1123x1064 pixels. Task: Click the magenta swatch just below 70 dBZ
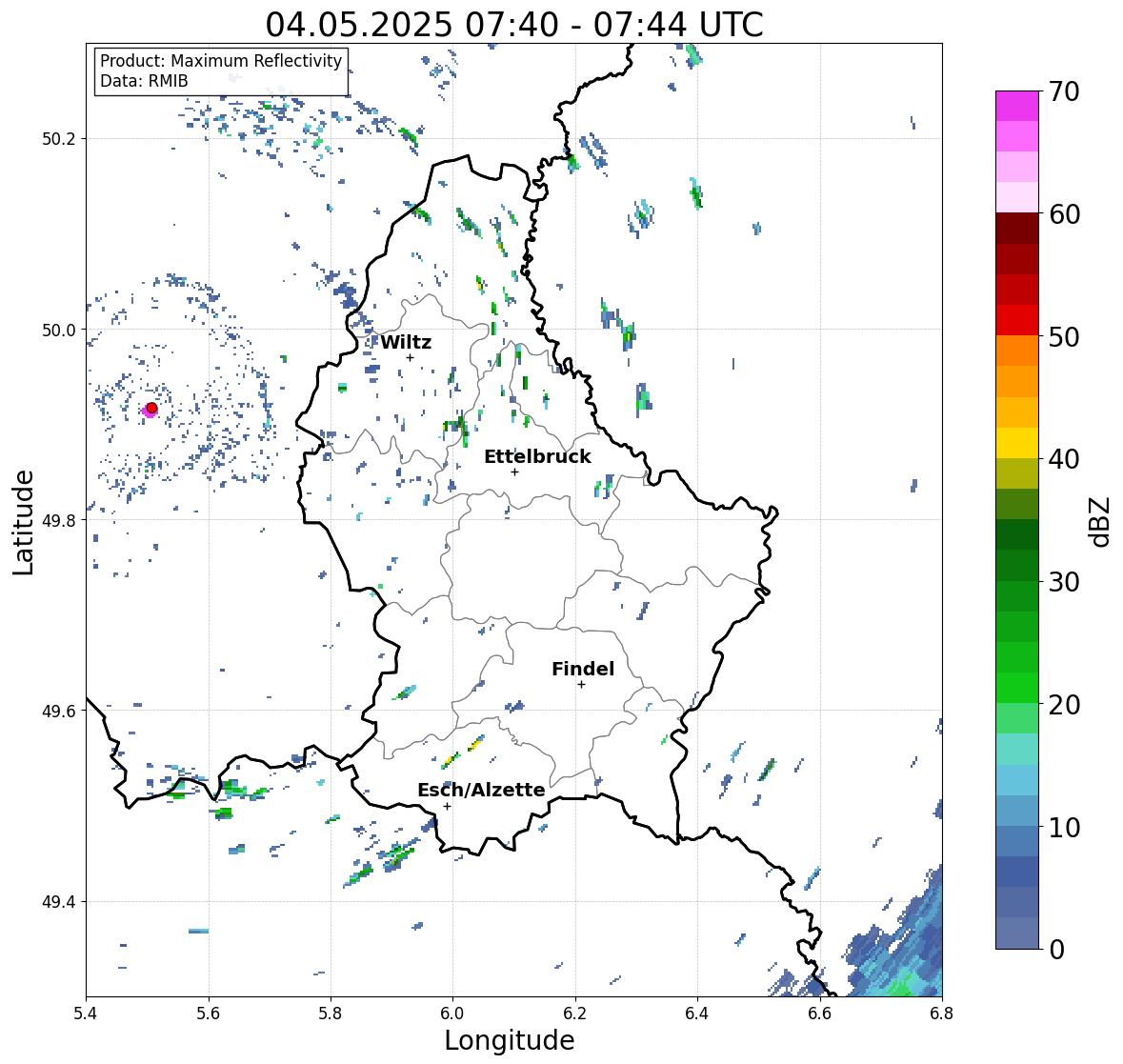[1017, 106]
